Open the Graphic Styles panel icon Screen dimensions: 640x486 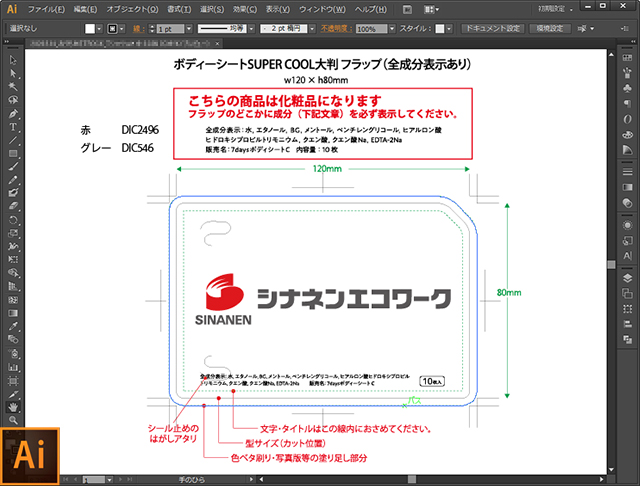point(627,241)
